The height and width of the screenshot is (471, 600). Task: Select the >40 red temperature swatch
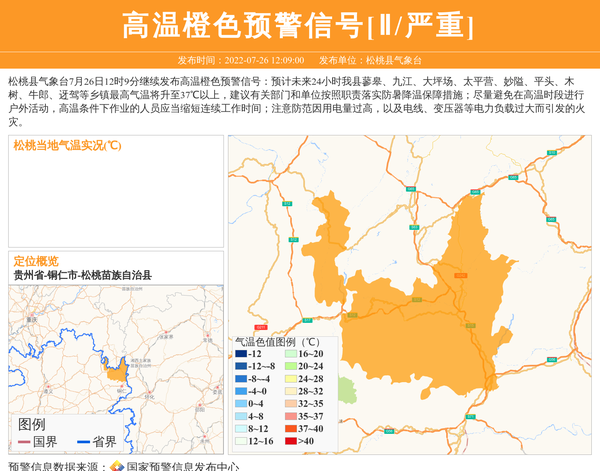tap(289, 440)
